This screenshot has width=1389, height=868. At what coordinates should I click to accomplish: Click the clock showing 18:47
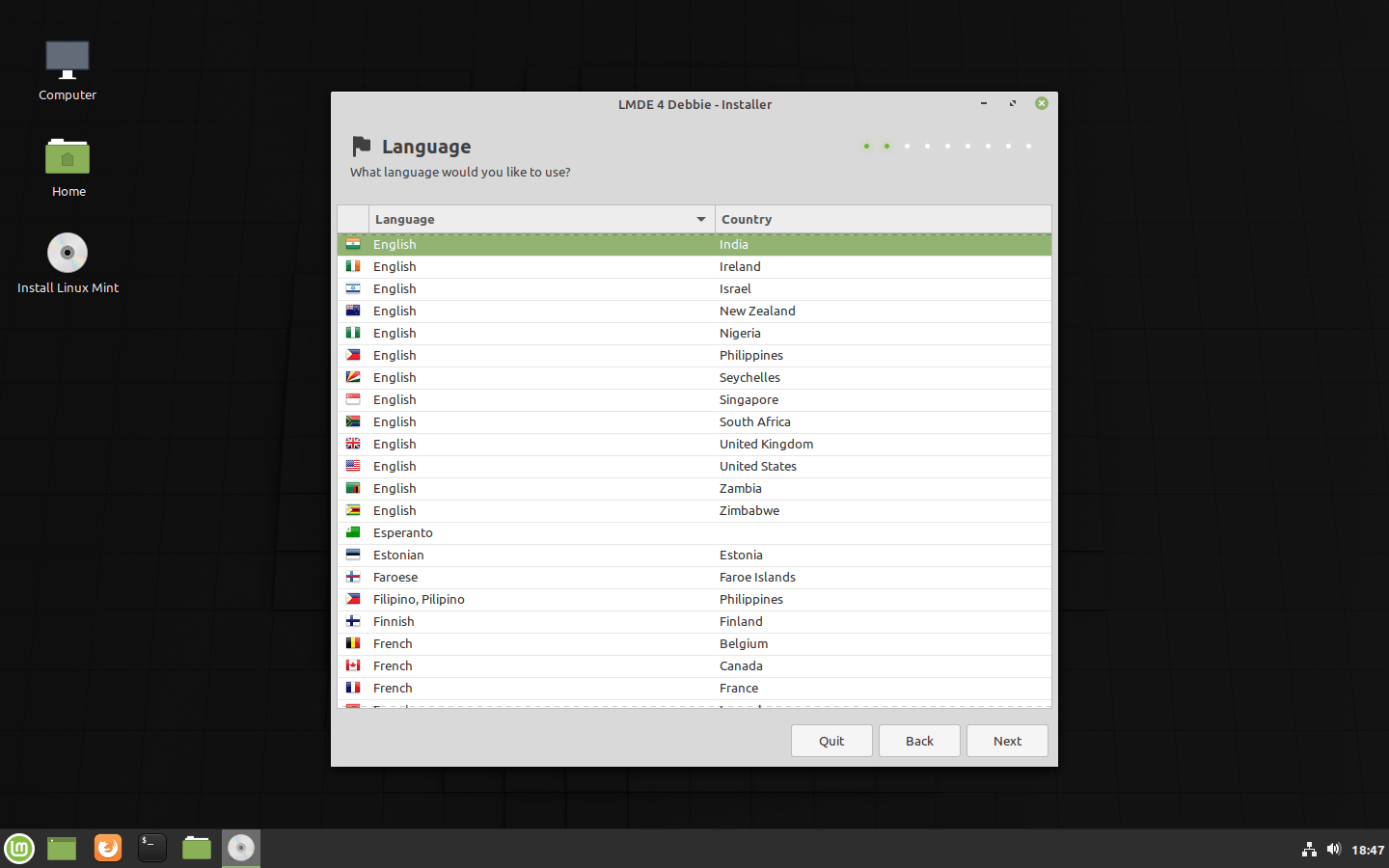tap(1368, 850)
